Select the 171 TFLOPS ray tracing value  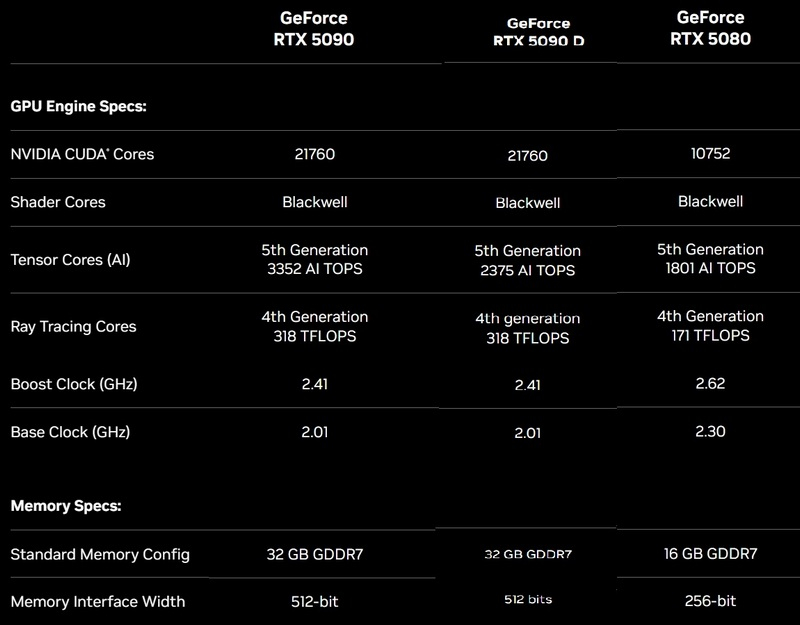tap(710, 336)
